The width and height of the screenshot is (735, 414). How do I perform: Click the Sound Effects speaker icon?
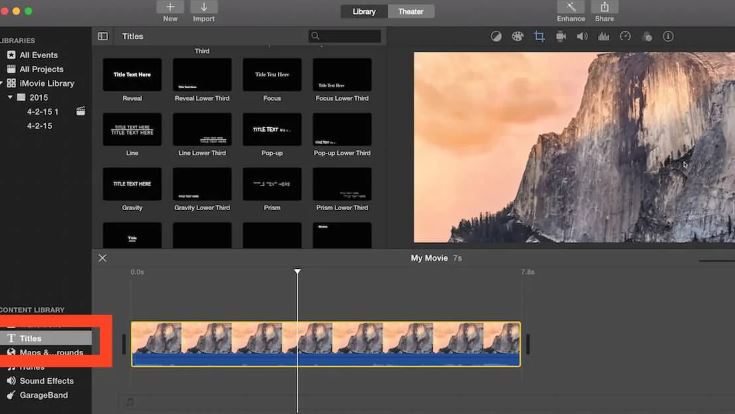click(11, 381)
